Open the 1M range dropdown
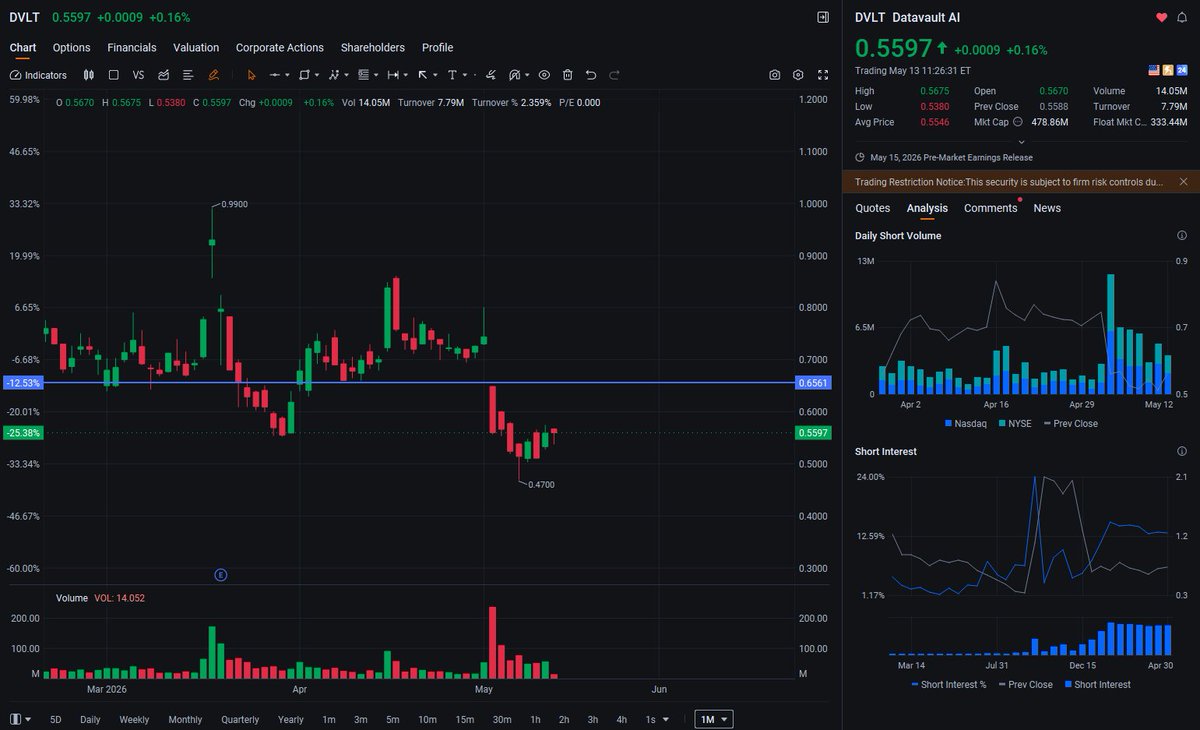Image resolution: width=1200 pixels, height=730 pixels. 715,719
